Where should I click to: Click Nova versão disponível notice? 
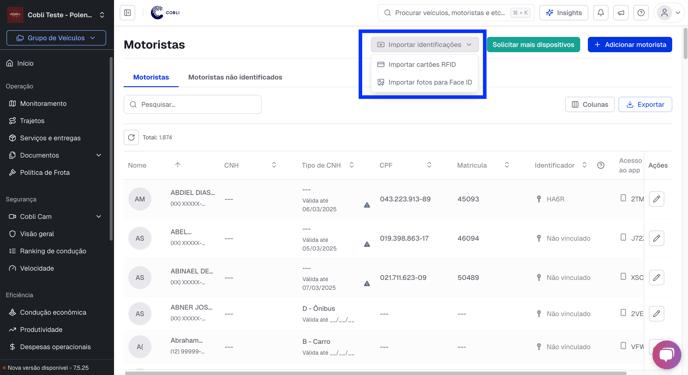46,368
